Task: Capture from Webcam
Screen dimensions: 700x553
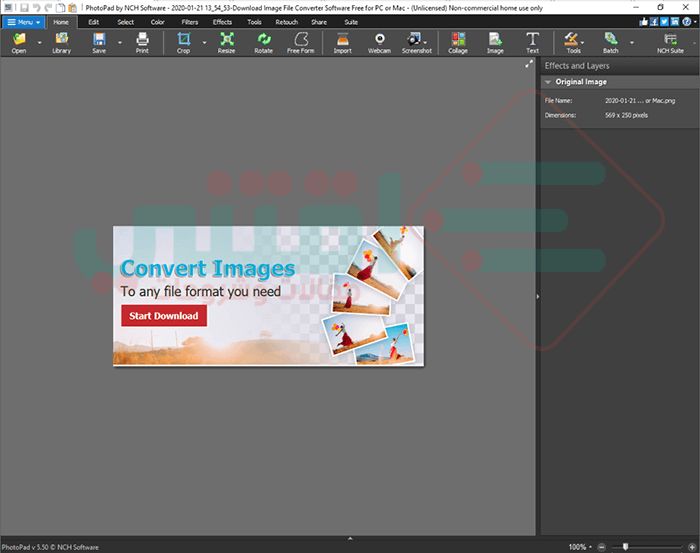Action: tap(379, 43)
